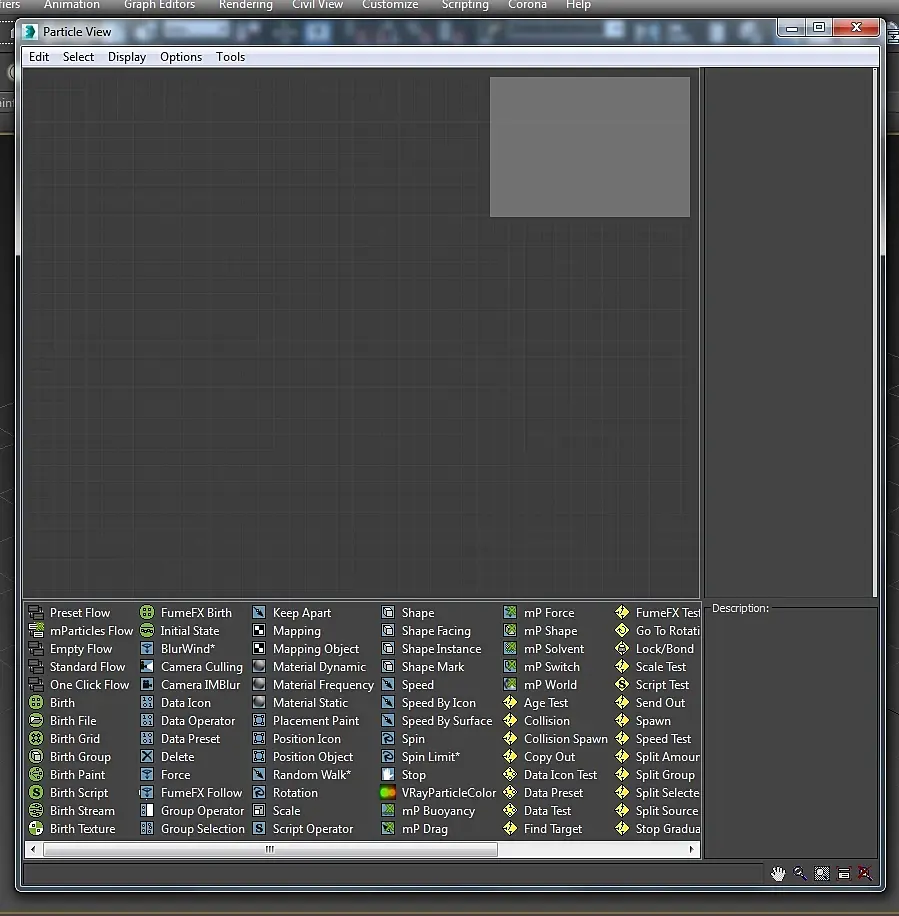Select the mP World operator

click(550, 685)
